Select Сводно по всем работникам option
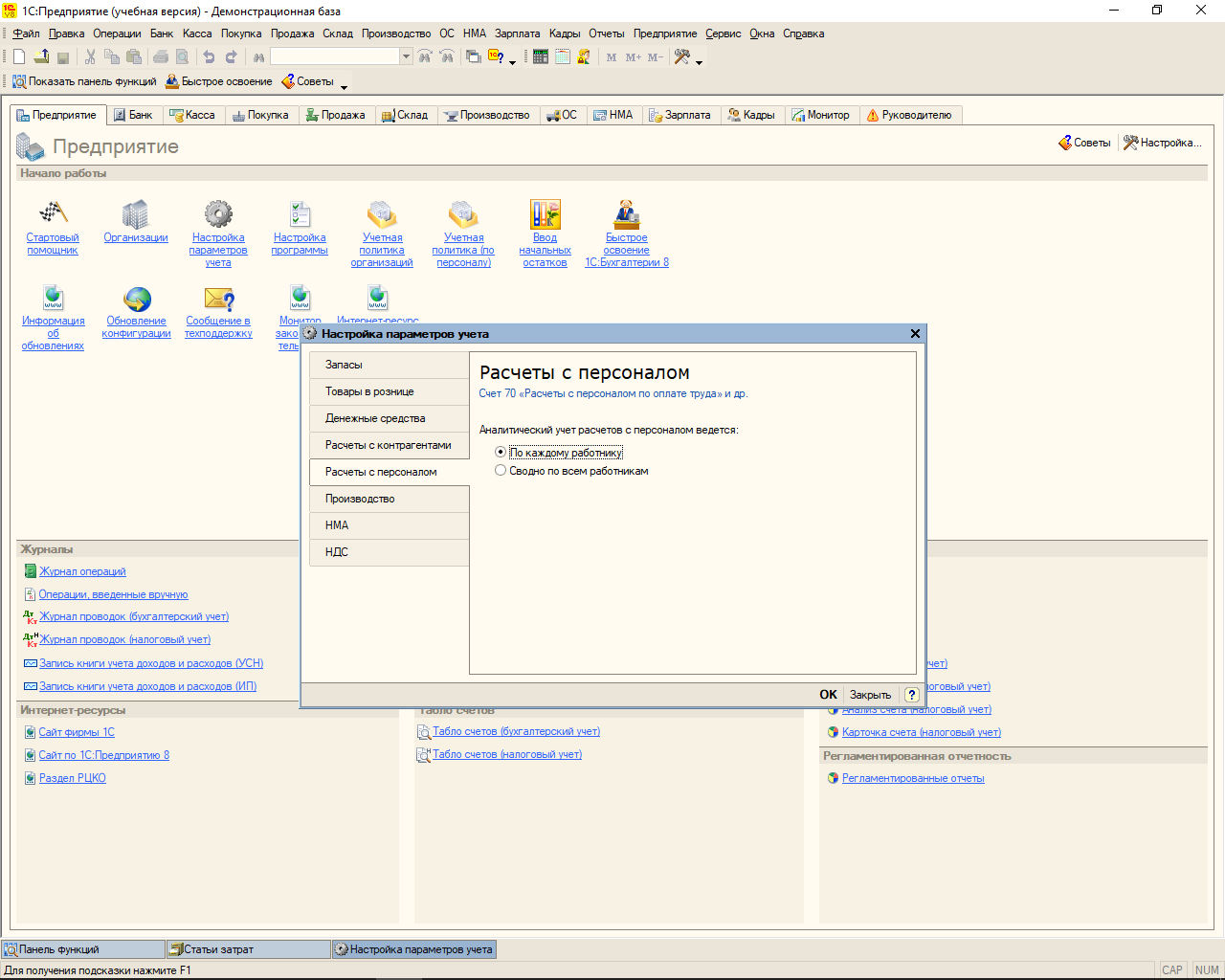 tap(500, 471)
